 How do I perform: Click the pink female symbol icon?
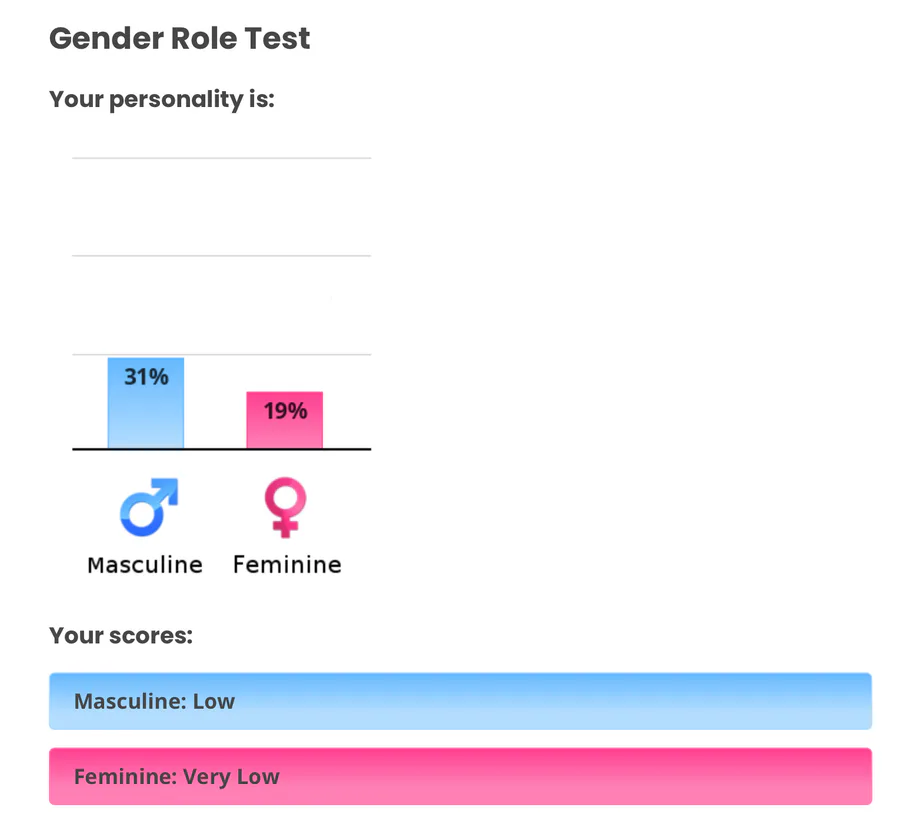(285, 509)
